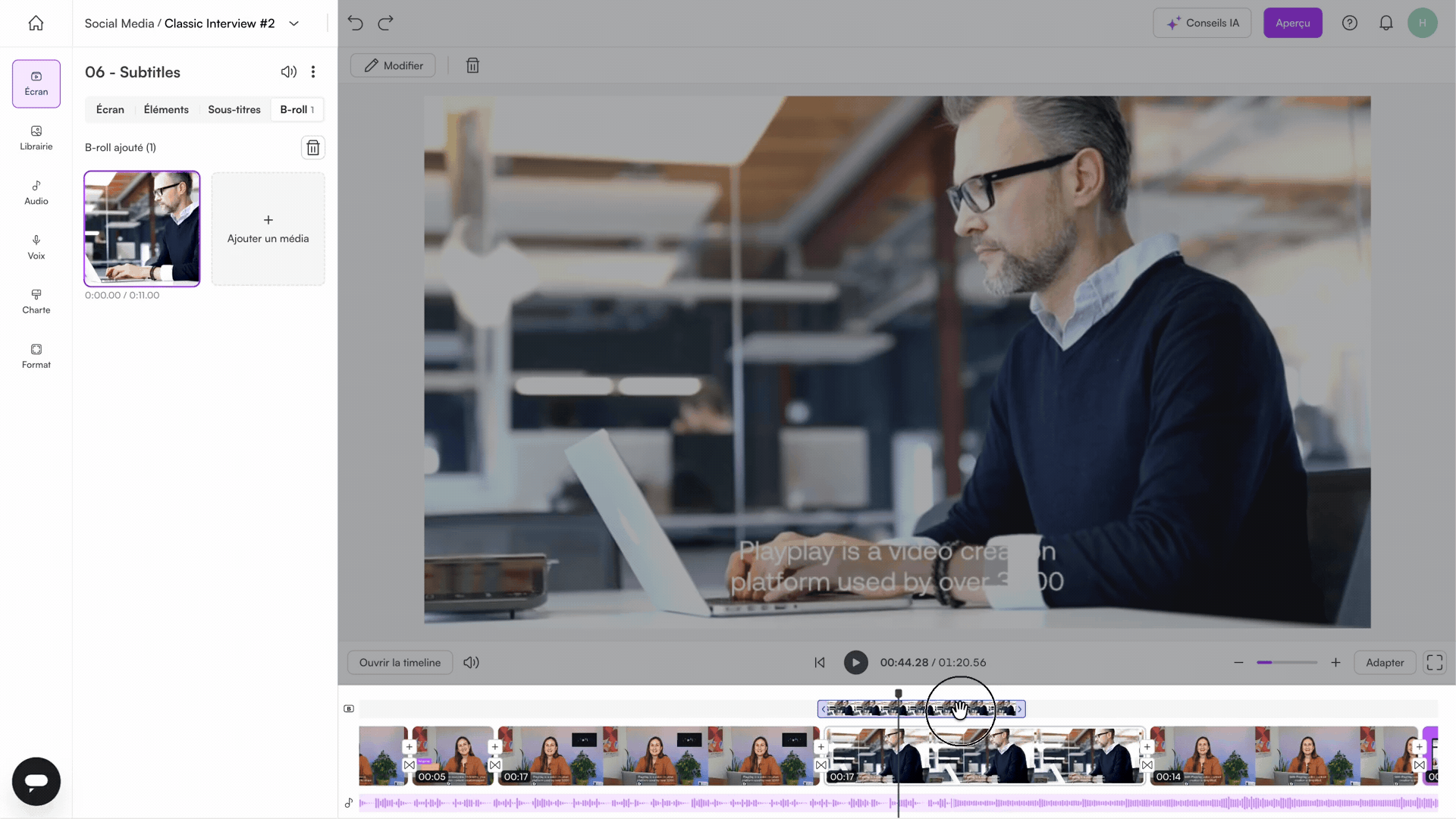The height and width of the screenshot is (819, 1456).
Task: Click the Adapter zoom button
Action: coord(1385,662)
